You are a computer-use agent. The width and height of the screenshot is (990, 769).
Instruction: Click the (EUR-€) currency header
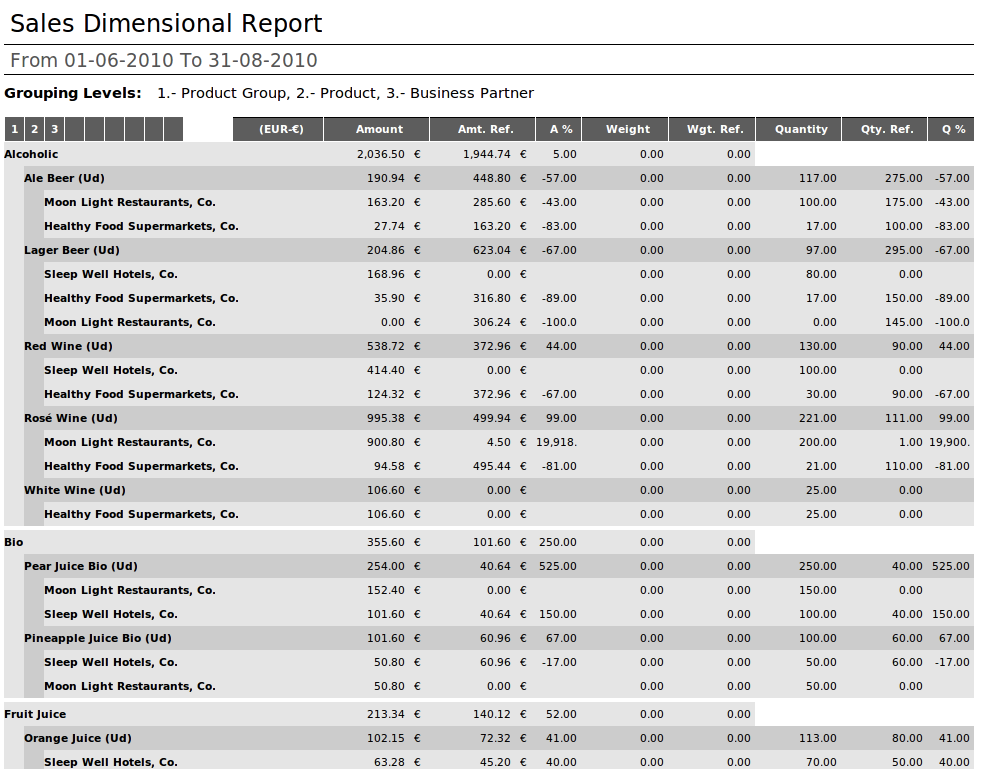[280, 129]
